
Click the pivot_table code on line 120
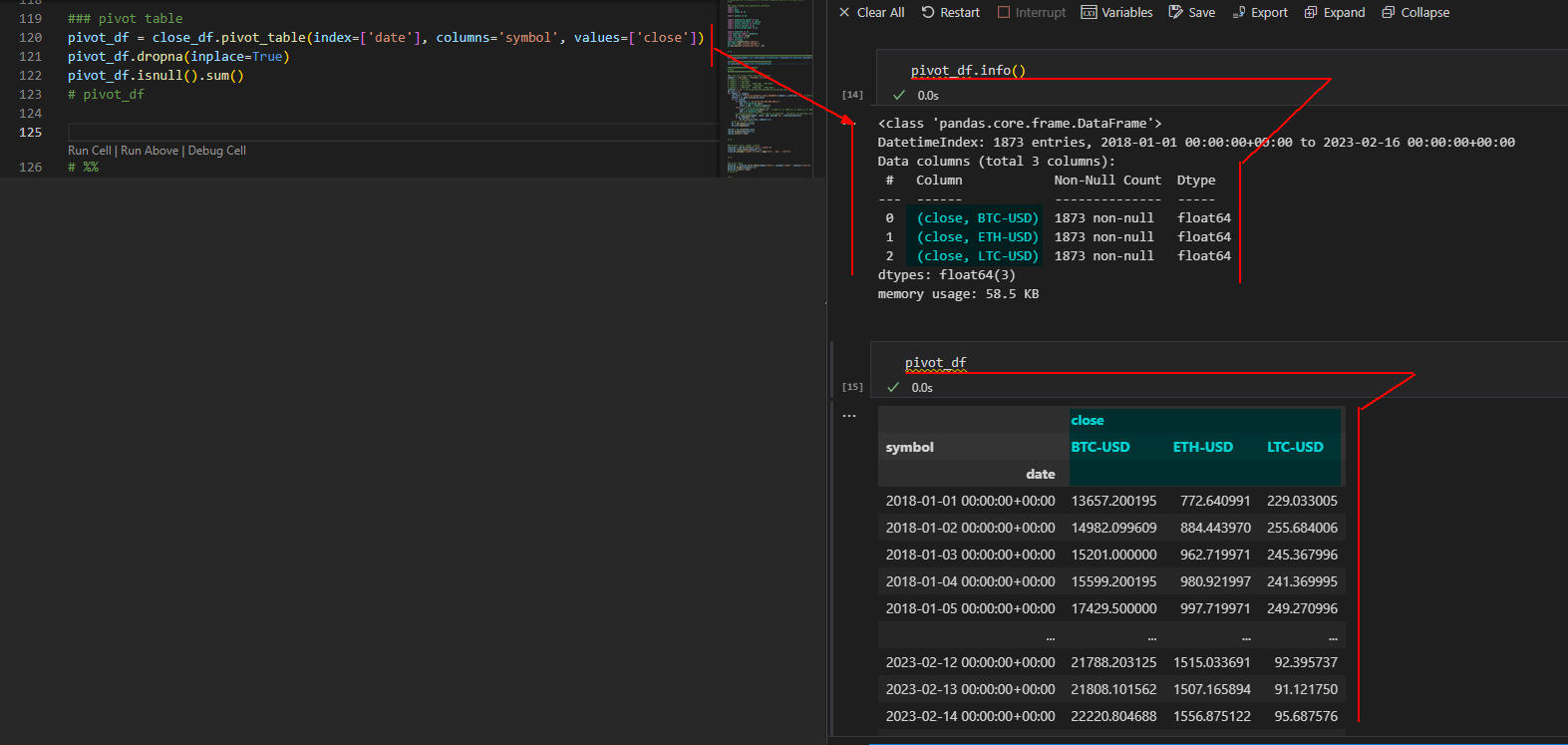[x=386, y=37]
